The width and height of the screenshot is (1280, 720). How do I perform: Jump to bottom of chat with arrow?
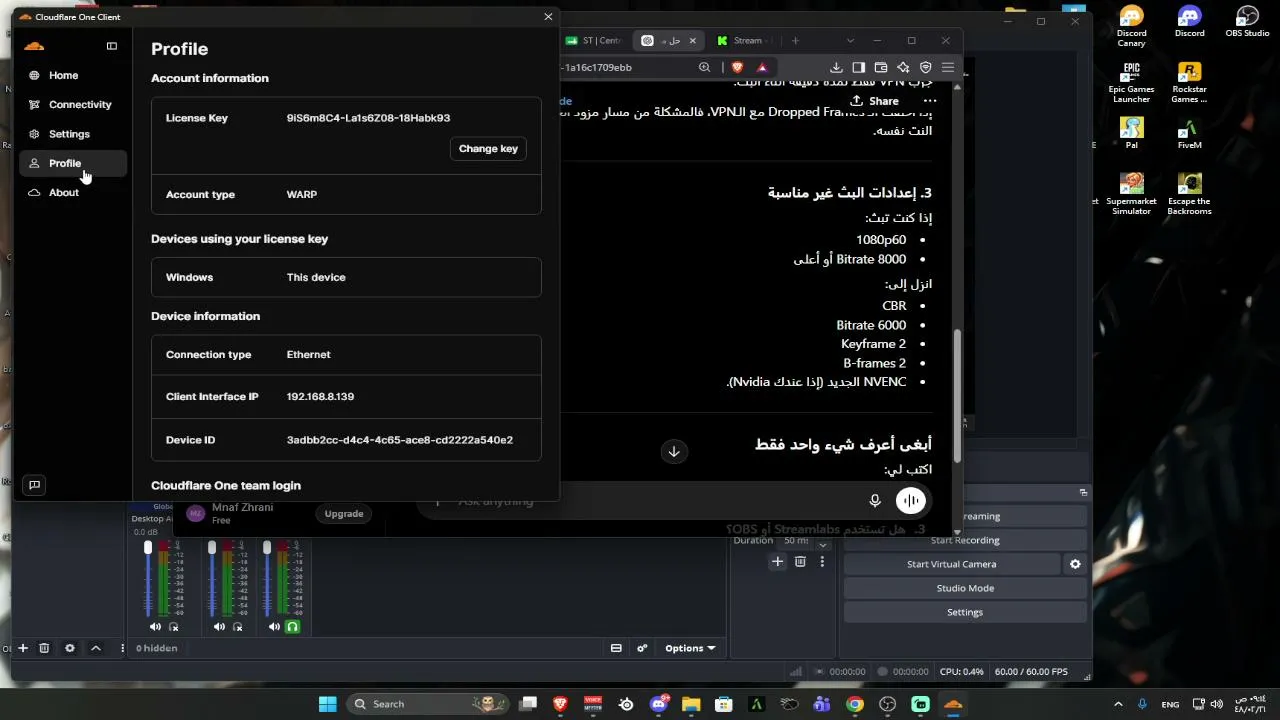click(674, 451)
